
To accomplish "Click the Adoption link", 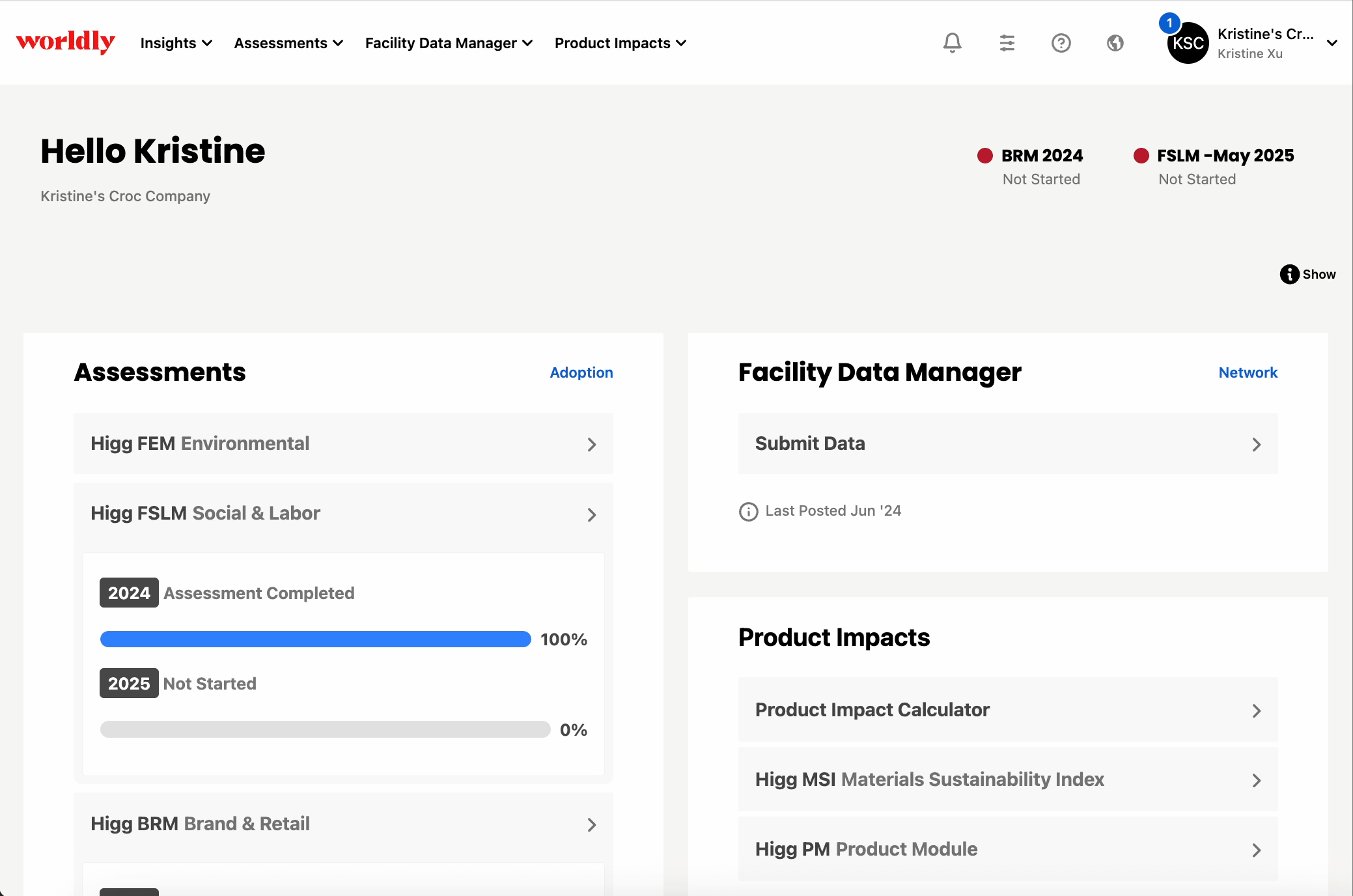I will [581, 372].
